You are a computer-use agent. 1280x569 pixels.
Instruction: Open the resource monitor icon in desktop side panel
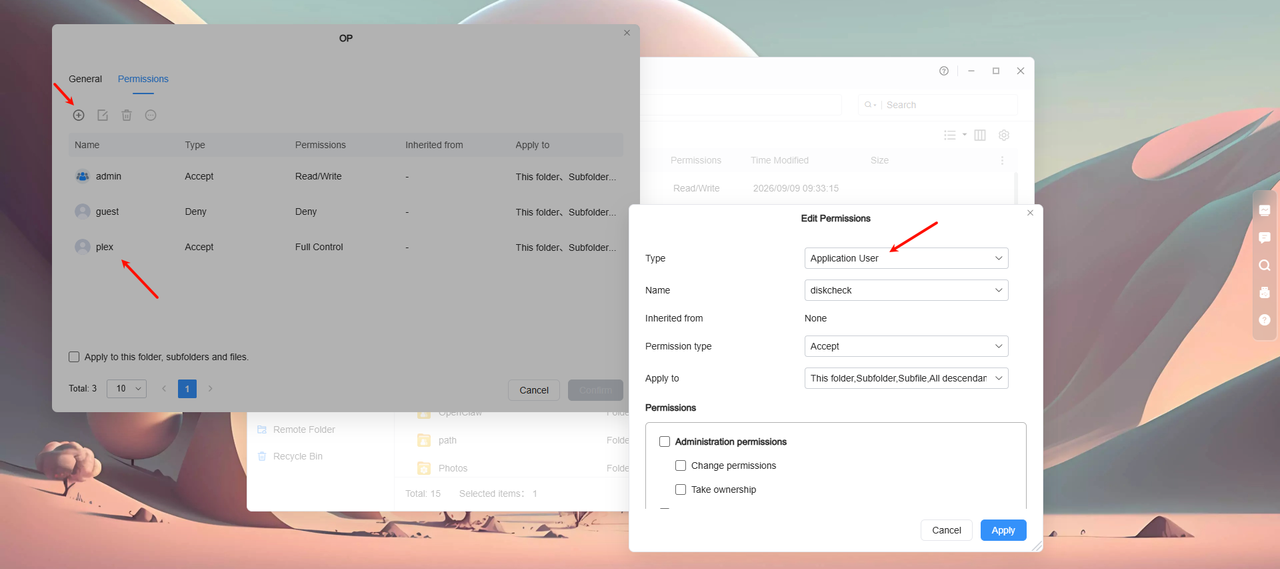click(1265, 210)
